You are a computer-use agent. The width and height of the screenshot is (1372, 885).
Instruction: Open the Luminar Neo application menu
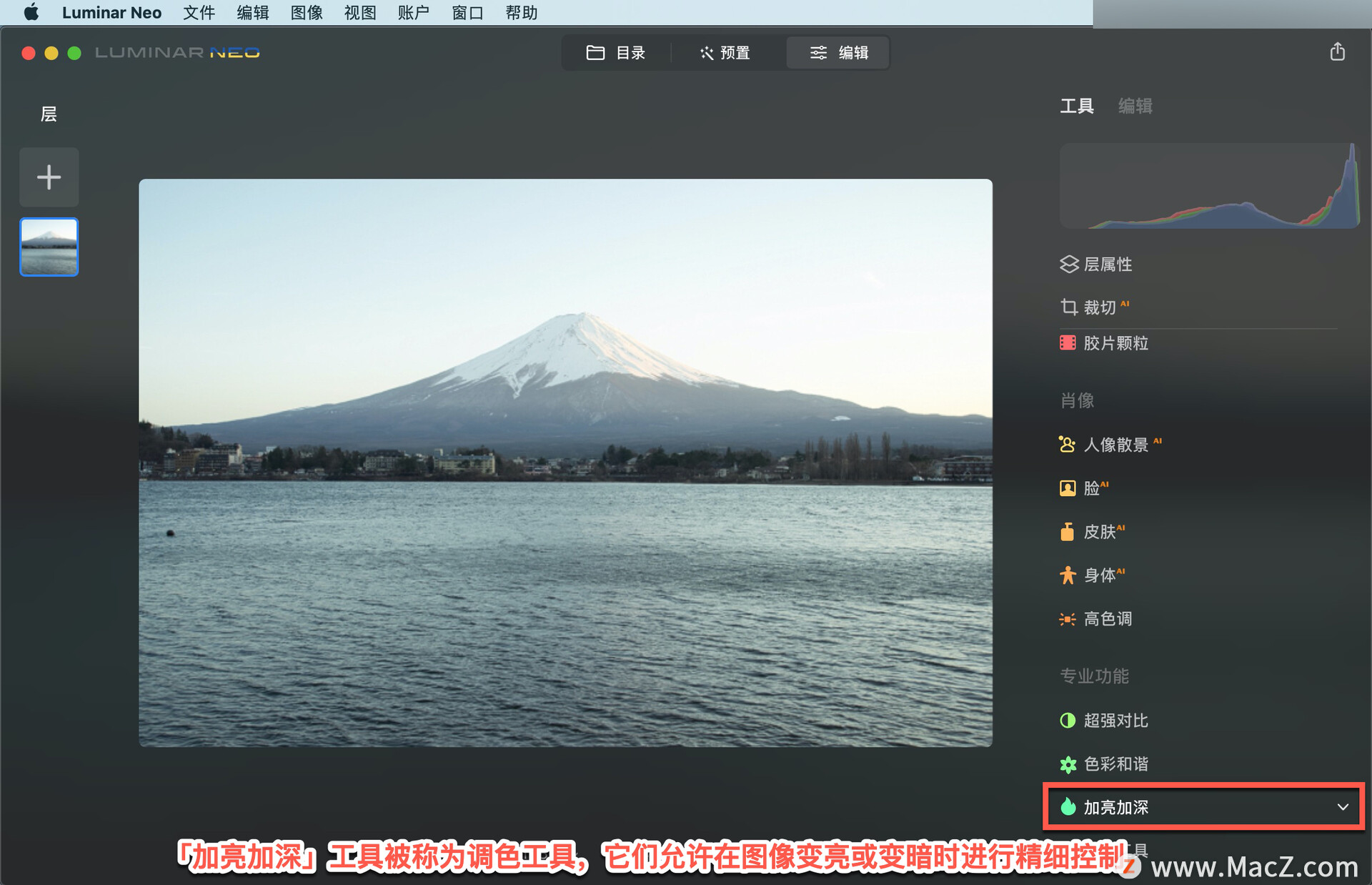tap(111, 12)
